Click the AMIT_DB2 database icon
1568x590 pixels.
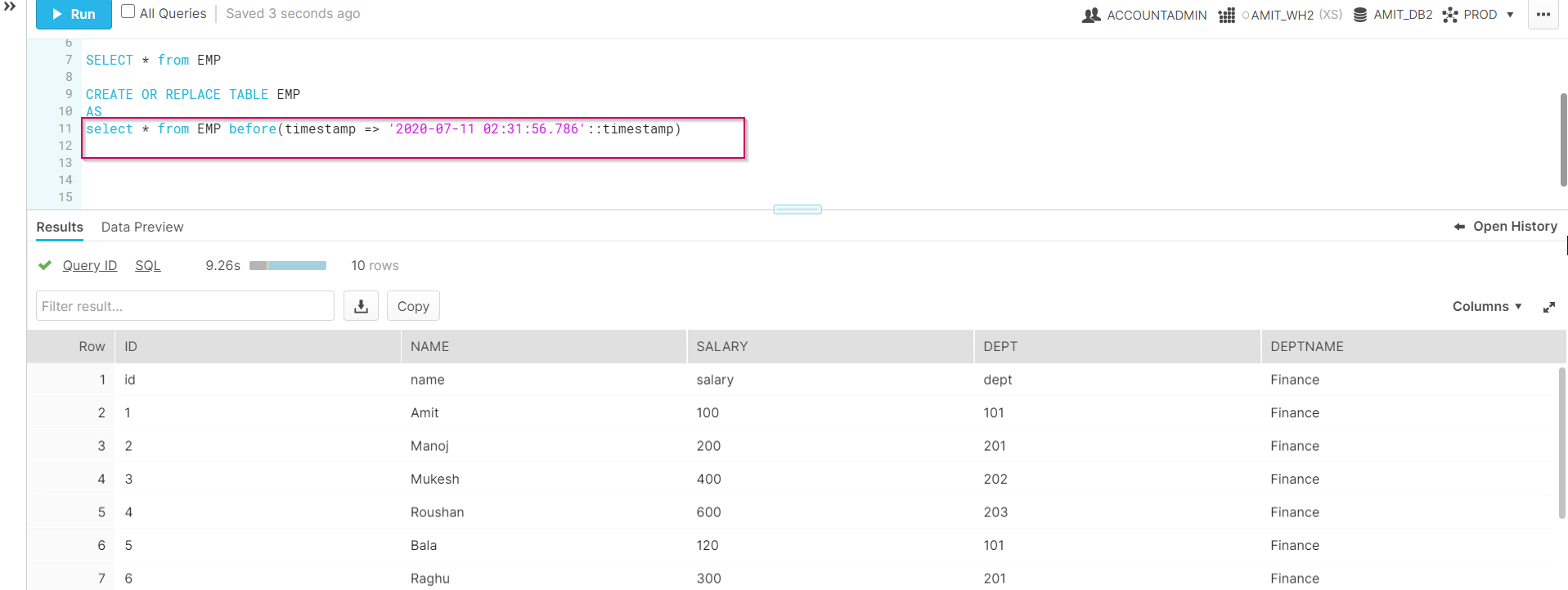coord(1360,15)
